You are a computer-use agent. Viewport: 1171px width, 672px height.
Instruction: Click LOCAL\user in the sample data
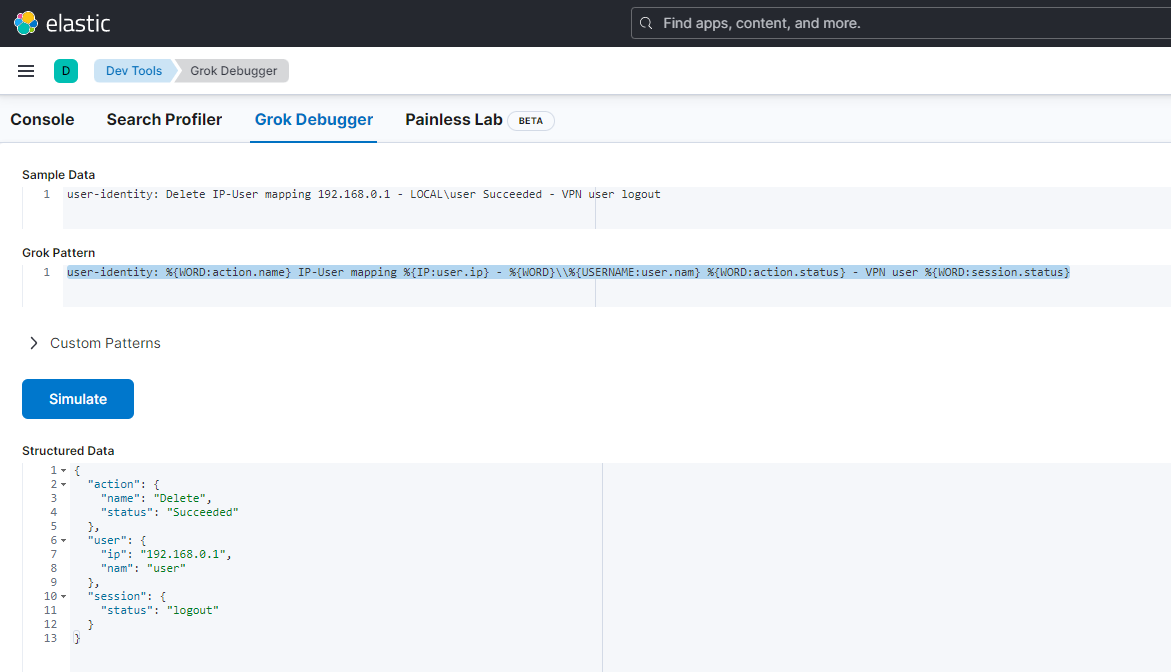pos(443,194)
